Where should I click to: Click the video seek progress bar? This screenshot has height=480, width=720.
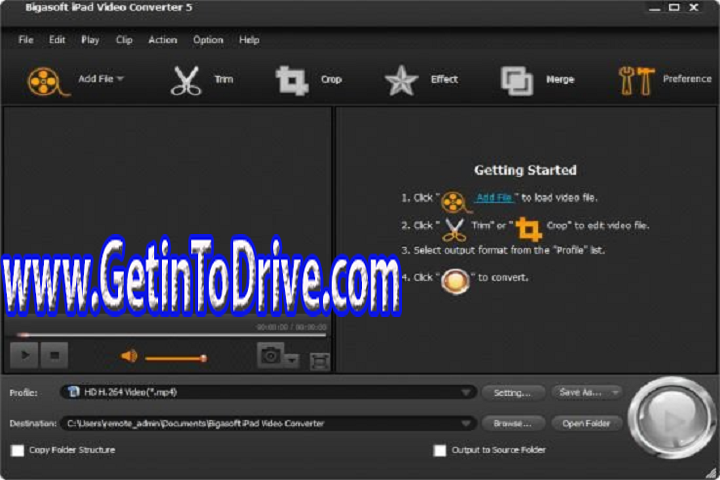170,335
